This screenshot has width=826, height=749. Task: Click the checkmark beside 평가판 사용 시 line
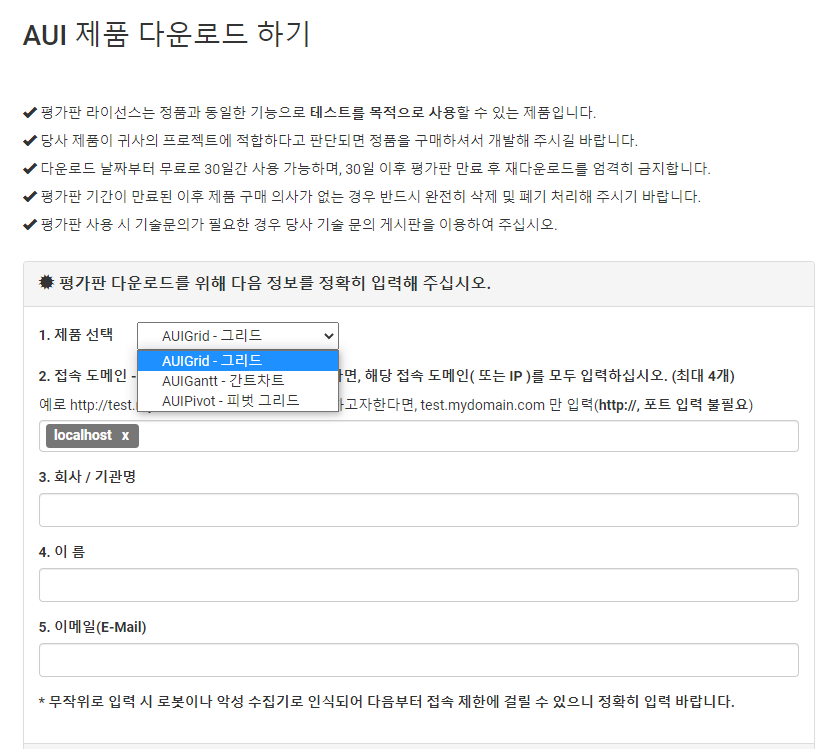click(x=30, y=224)
